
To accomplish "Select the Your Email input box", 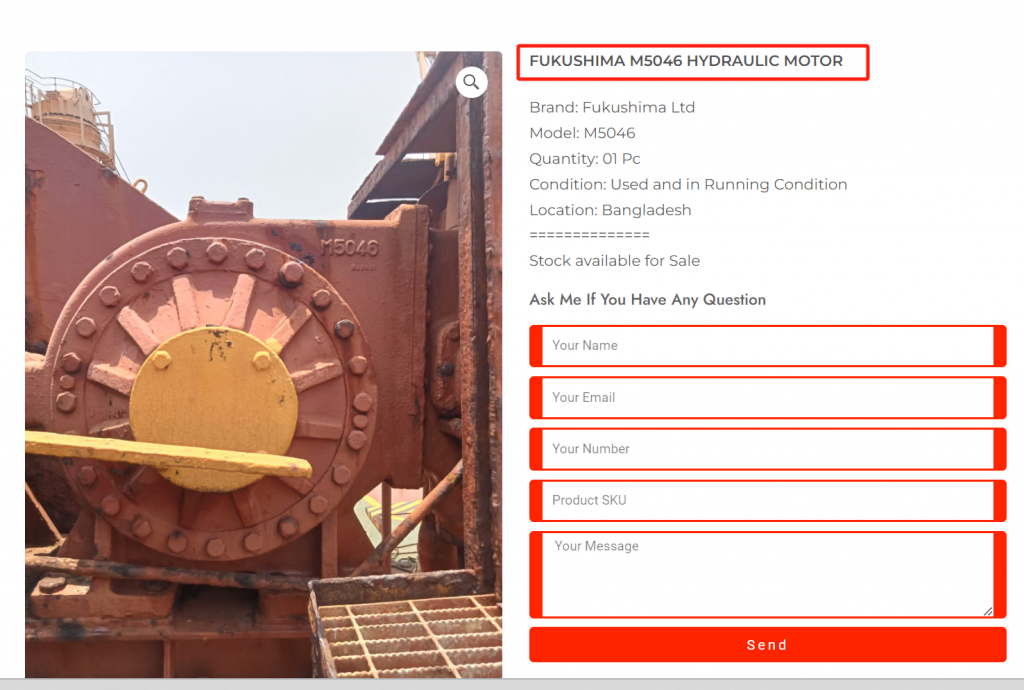I will pos(767,398).
